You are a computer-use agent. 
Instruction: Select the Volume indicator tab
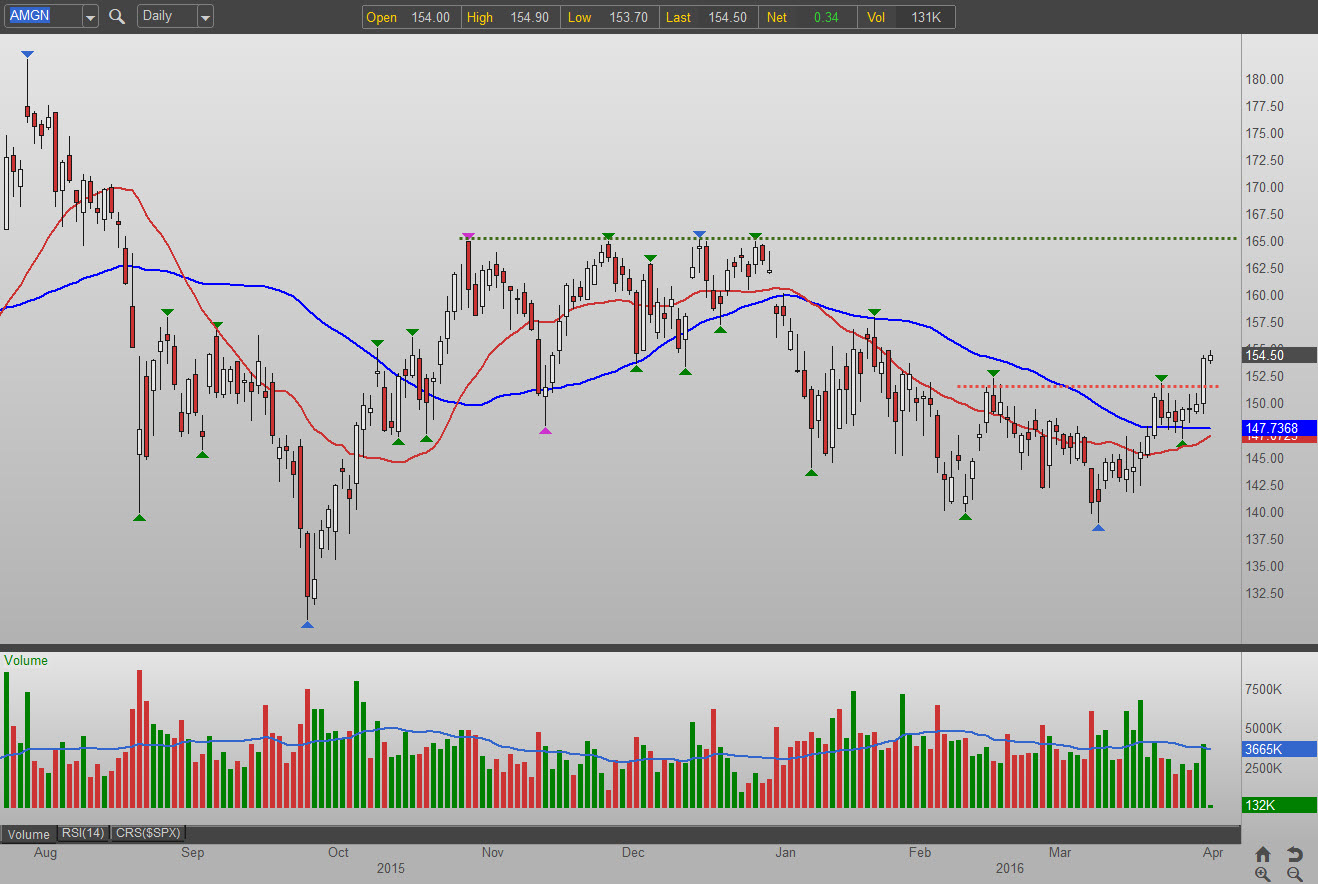(29, 834)
